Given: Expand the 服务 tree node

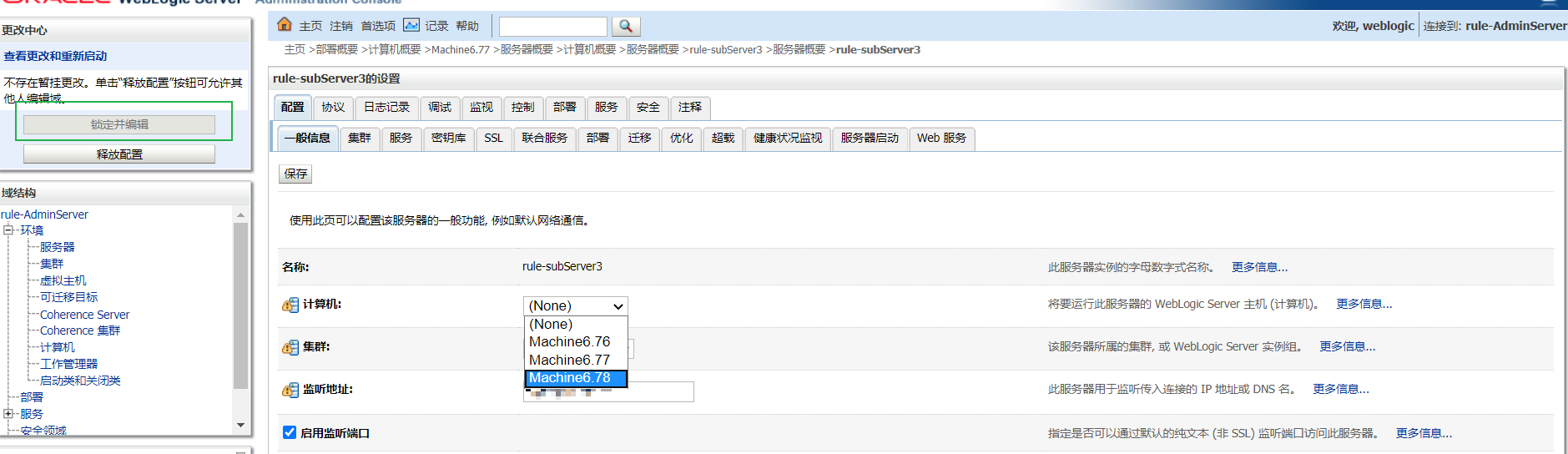Looking at the screenshot, I should (x=8, y=414).
